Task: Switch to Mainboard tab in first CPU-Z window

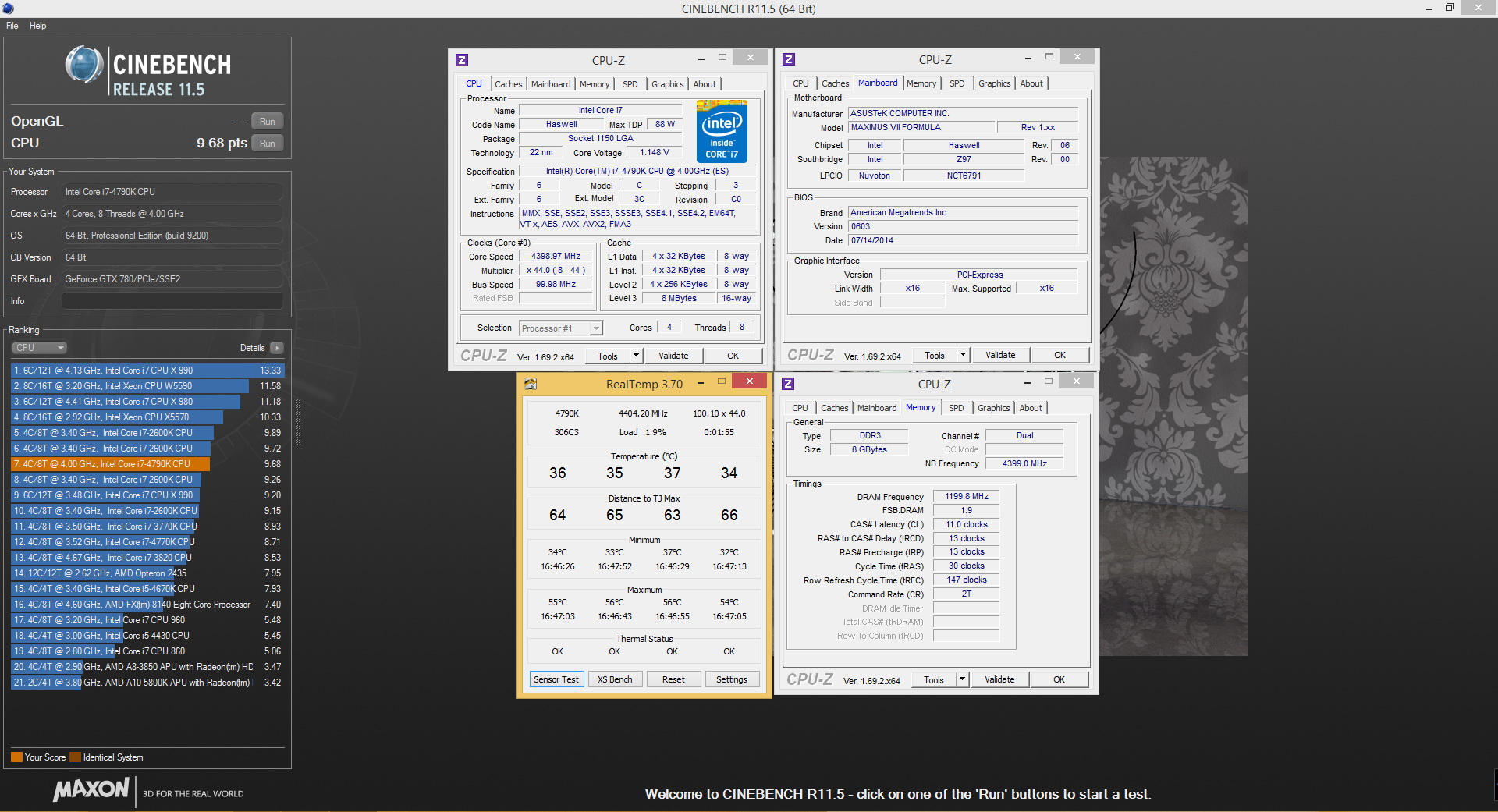Action: pos(551,84)
